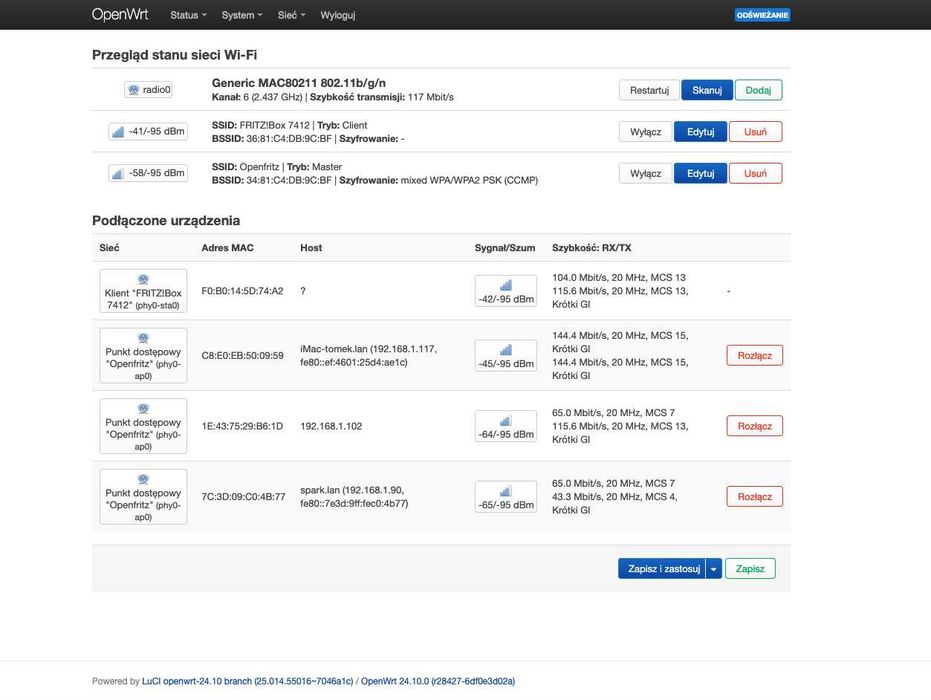Viewport: 931px width, 700px height.
Task: Click the access point icon in iMac-tomek.lan row
Action: pyautogui.click(x=143, y=338)
